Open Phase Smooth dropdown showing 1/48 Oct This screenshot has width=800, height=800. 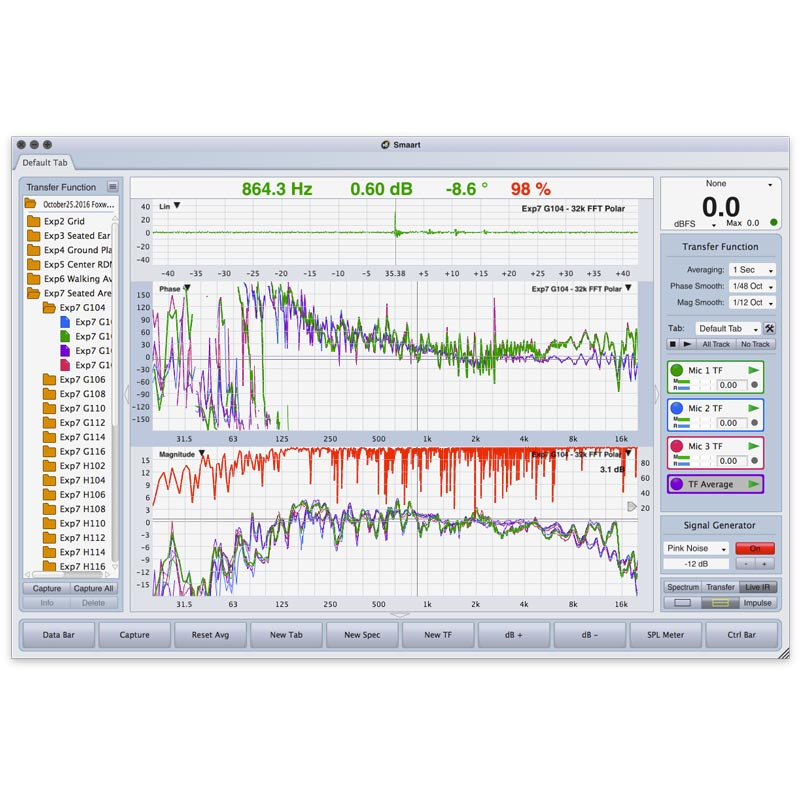pyautogui.click(x=752, y=286)
